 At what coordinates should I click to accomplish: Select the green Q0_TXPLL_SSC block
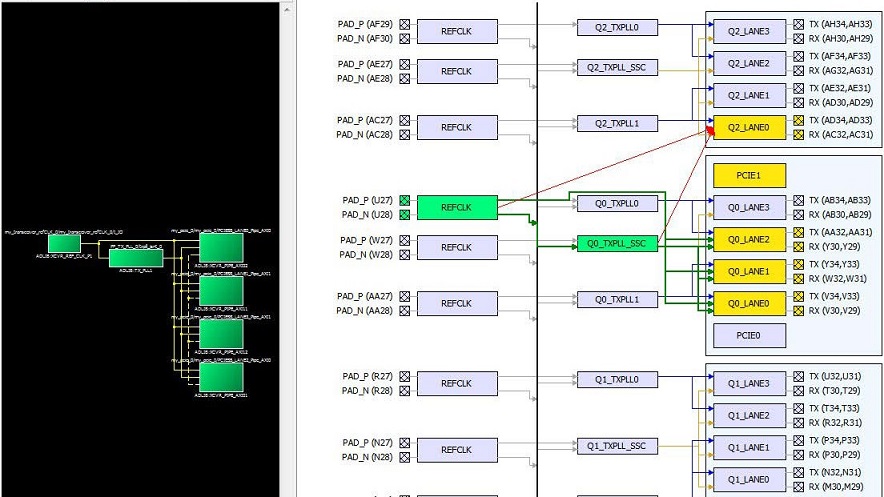tap(617, 243)
